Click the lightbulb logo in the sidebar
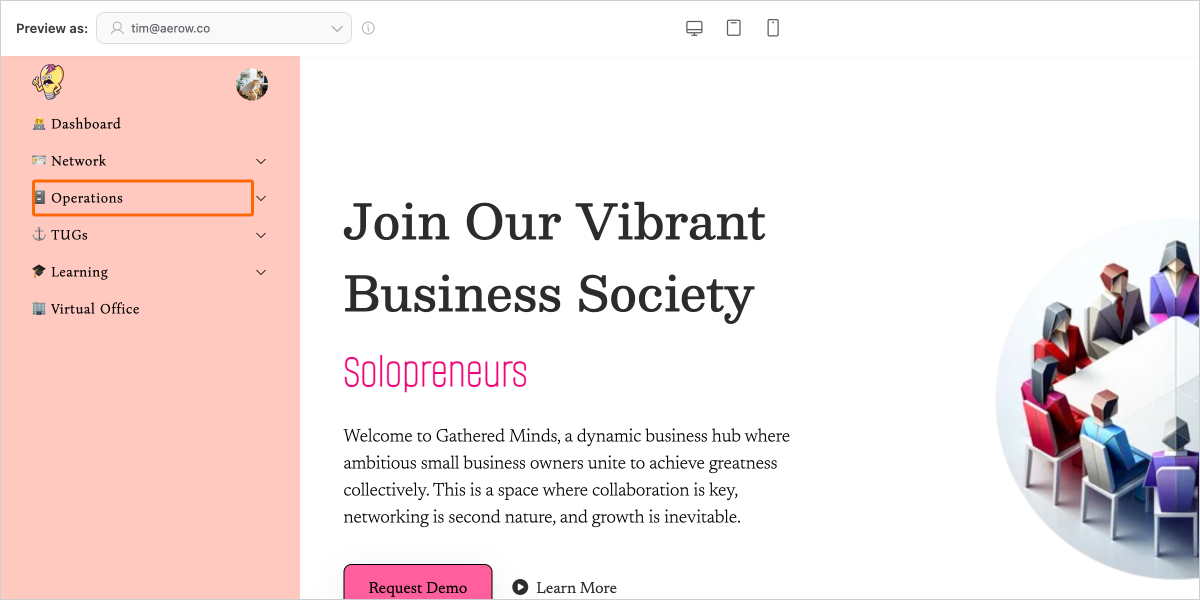 click(x=47, y=82)
